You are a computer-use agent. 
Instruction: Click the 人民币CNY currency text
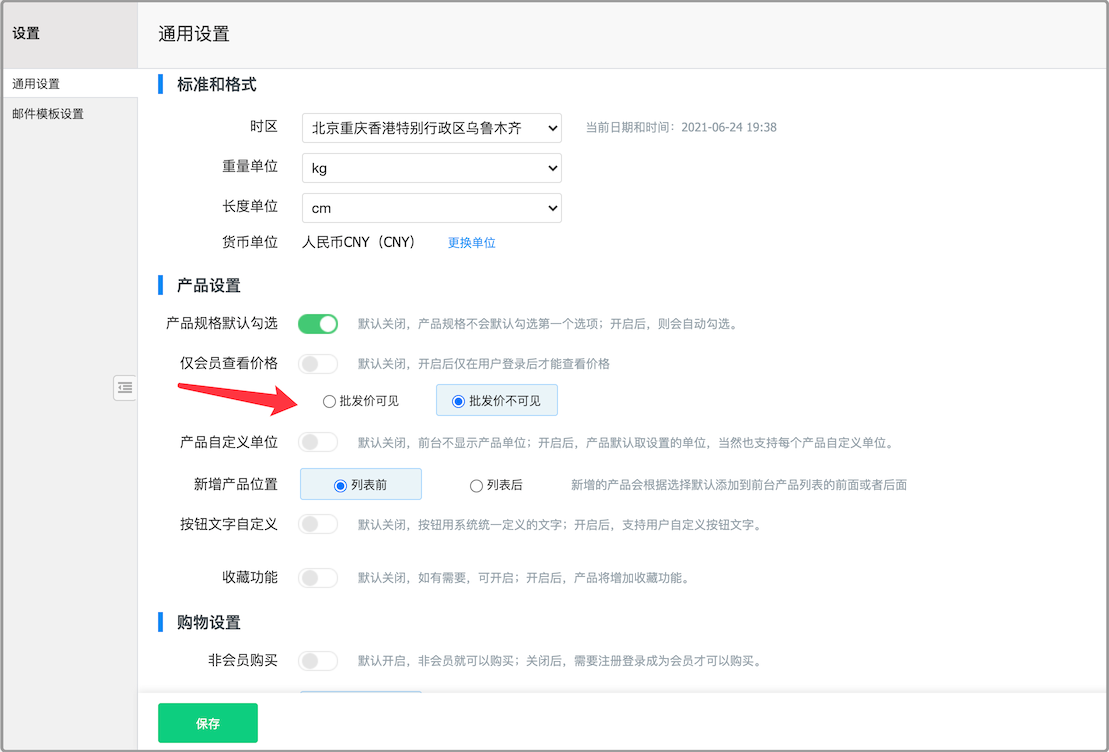pos(358,242)
